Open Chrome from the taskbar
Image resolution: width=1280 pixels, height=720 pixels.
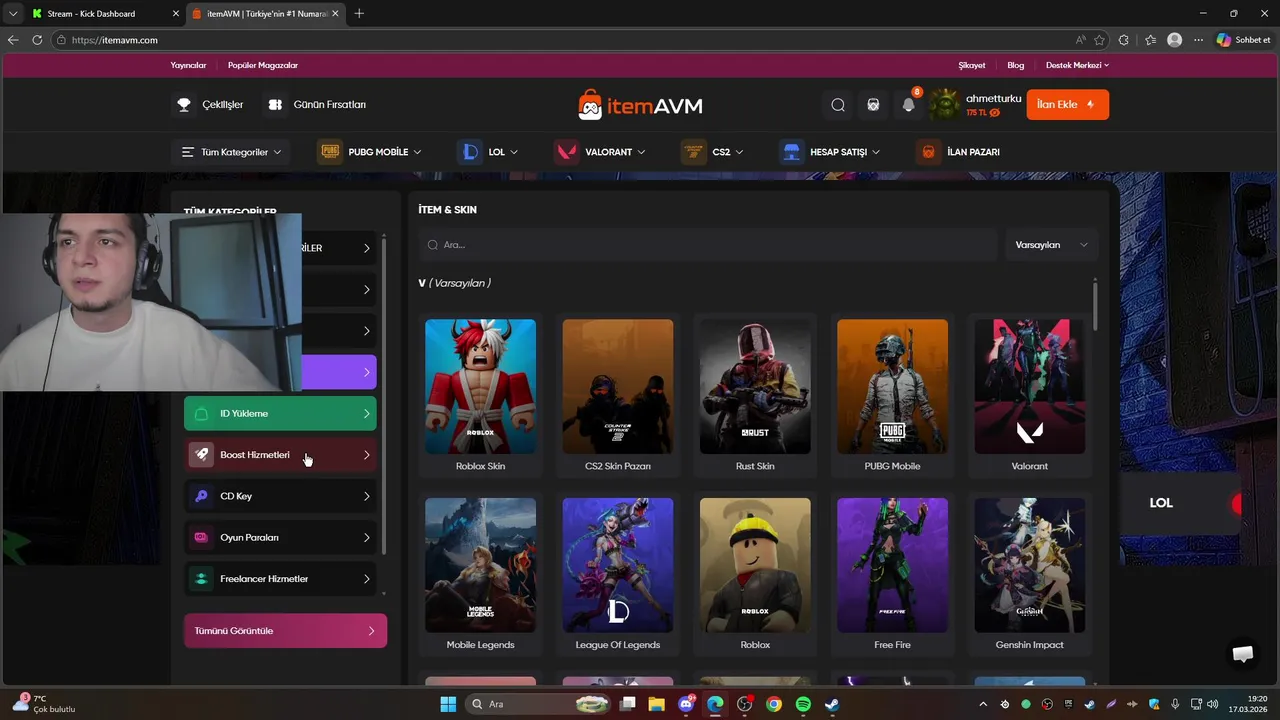tap(774, 704)
